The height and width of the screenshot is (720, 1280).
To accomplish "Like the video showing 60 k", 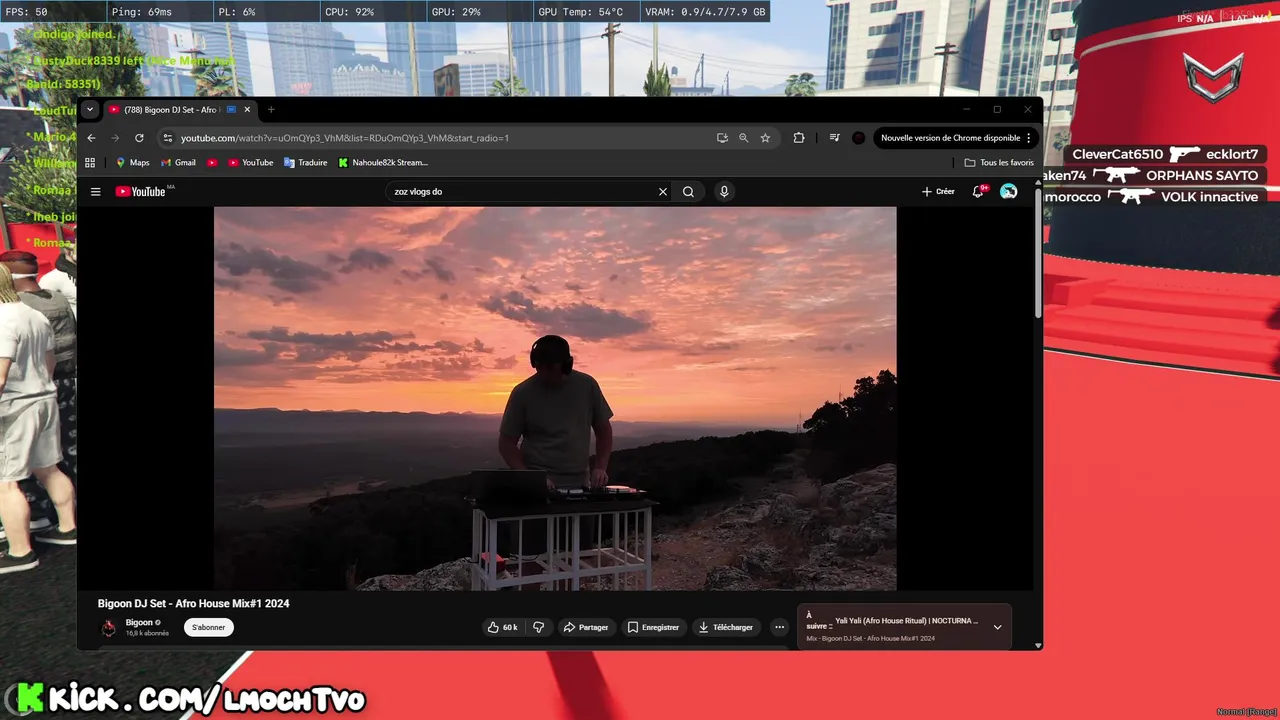I will [x=502, y=627].
